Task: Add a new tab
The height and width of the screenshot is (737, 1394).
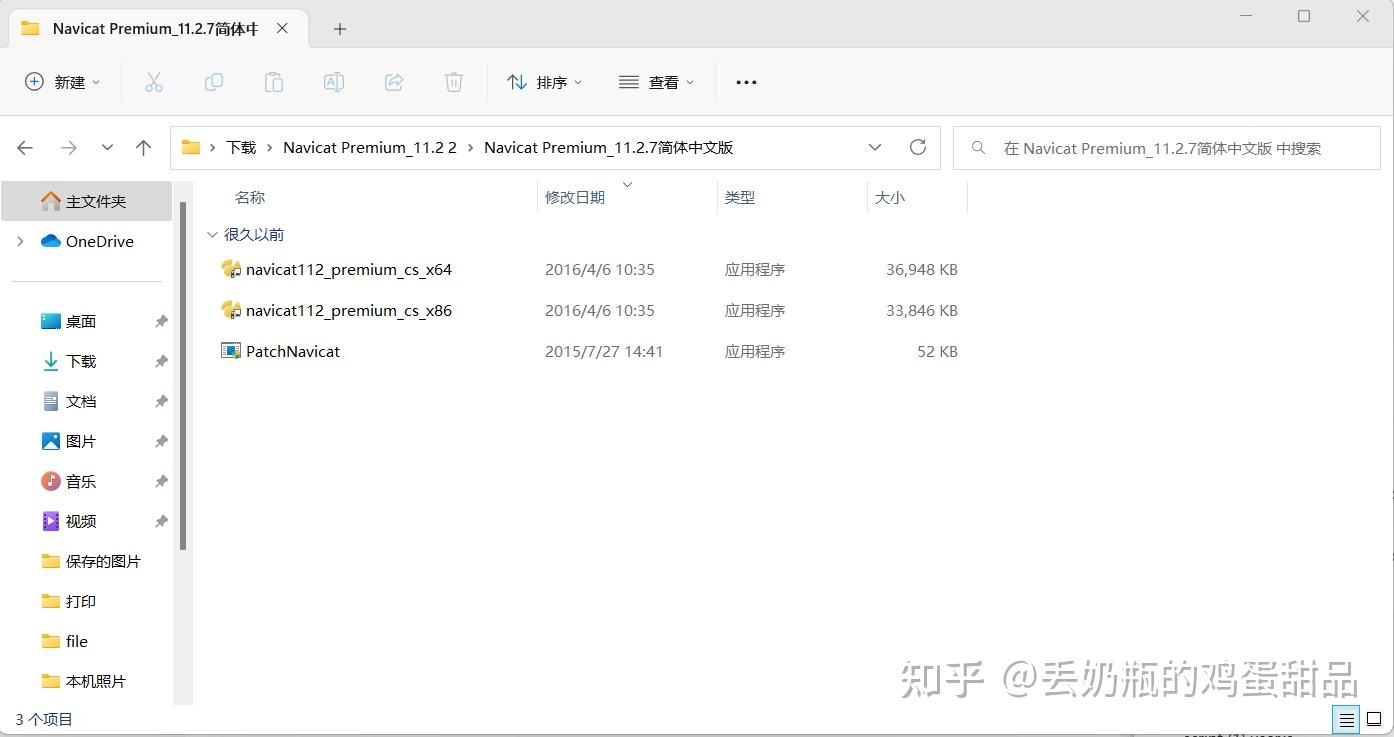Action: [x=339, y=29]
